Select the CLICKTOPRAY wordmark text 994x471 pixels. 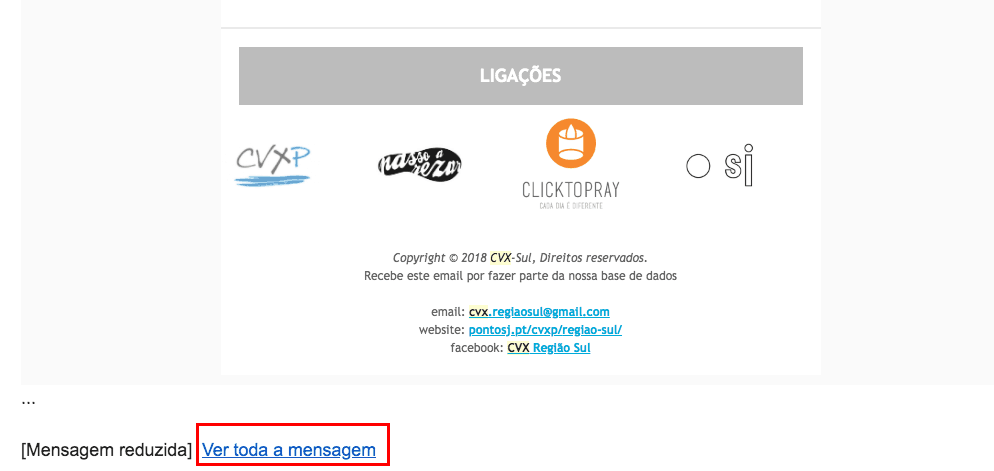click(x=571, y=190)
